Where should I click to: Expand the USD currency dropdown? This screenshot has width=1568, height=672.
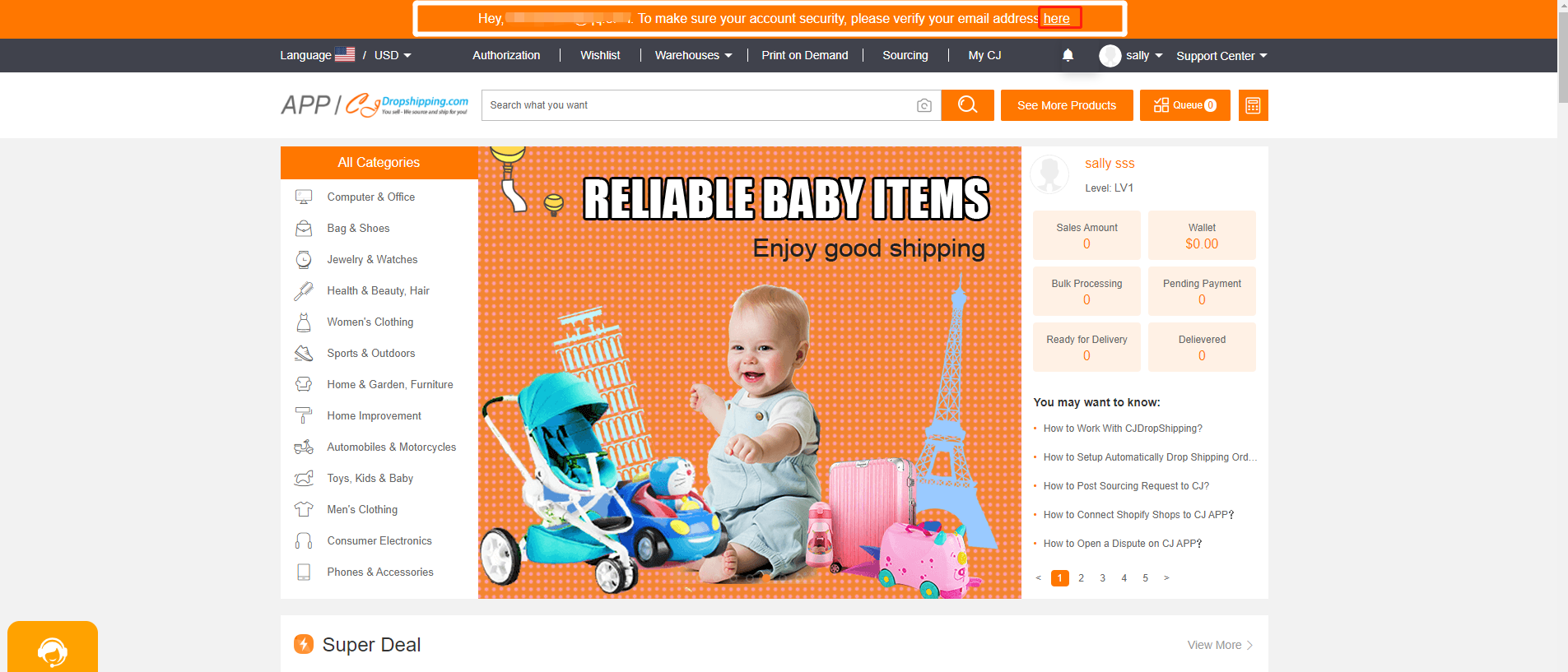point(393,55)
